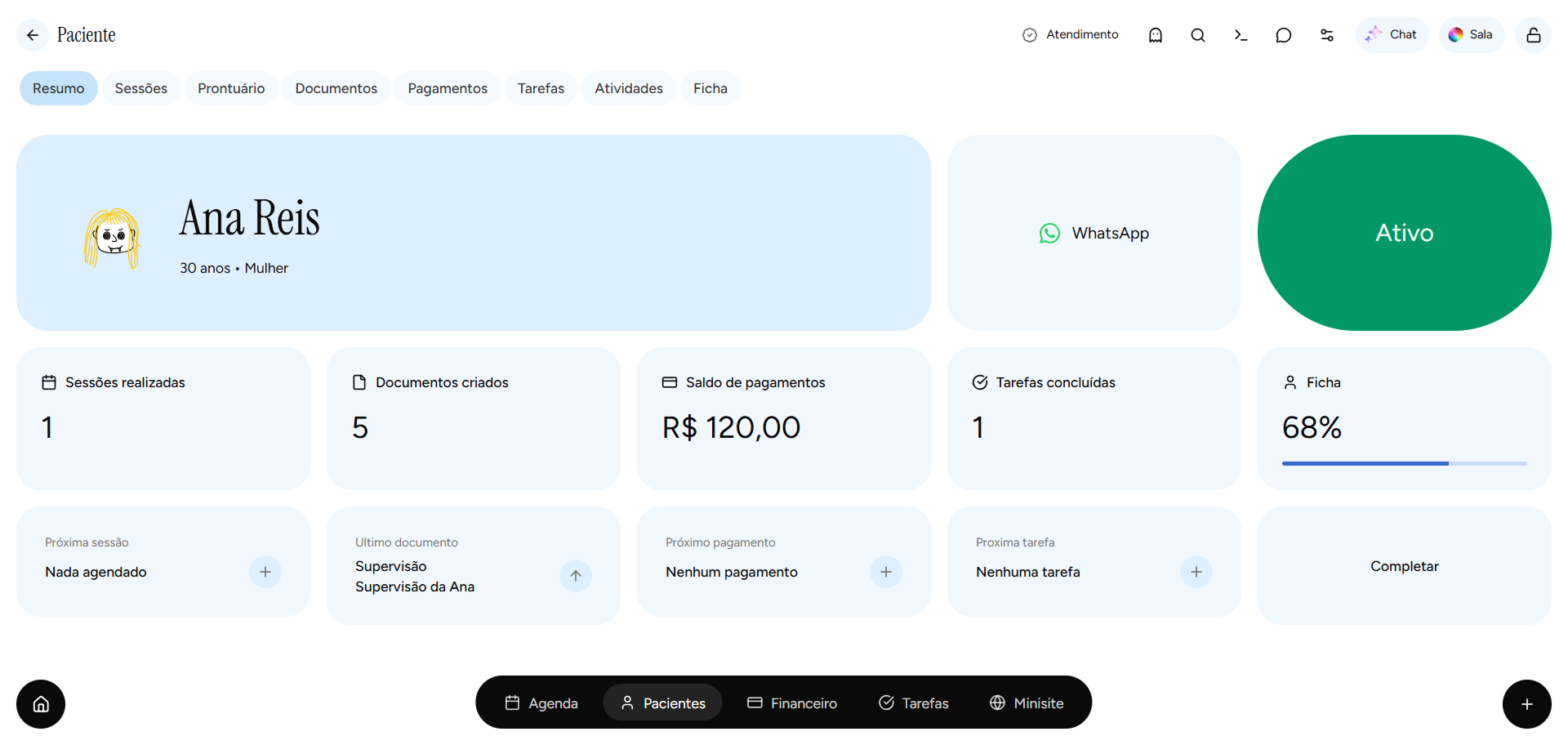This screenshot has width=1568, height=745.
Task: Add a payment with Próximo pagamento plus
Action: (x=886, y=572)
